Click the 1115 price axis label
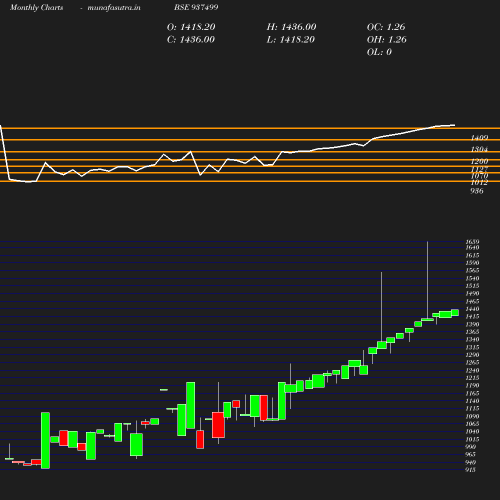 click(473, 409)
